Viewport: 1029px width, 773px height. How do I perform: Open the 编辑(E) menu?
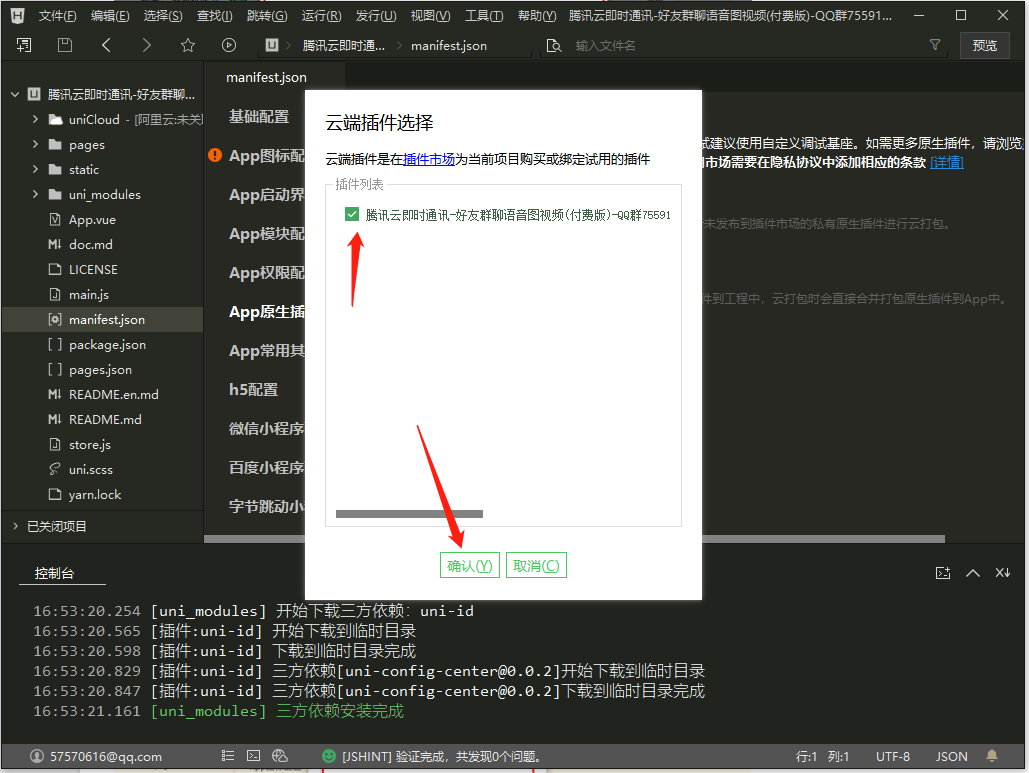(110, 16)
